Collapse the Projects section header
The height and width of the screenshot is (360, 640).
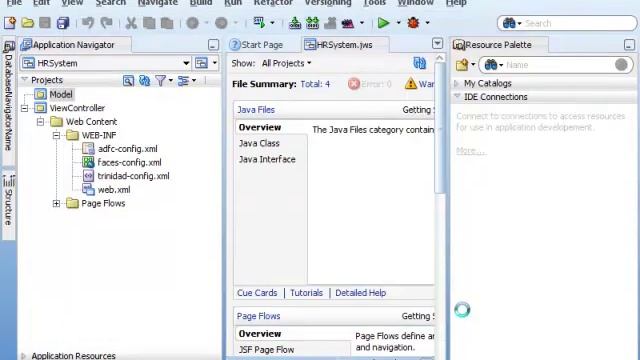(24, 79)
